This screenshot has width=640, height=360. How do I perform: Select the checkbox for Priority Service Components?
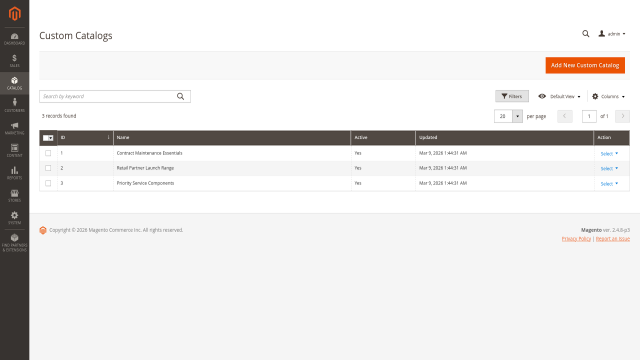click(x=48, y=183)
